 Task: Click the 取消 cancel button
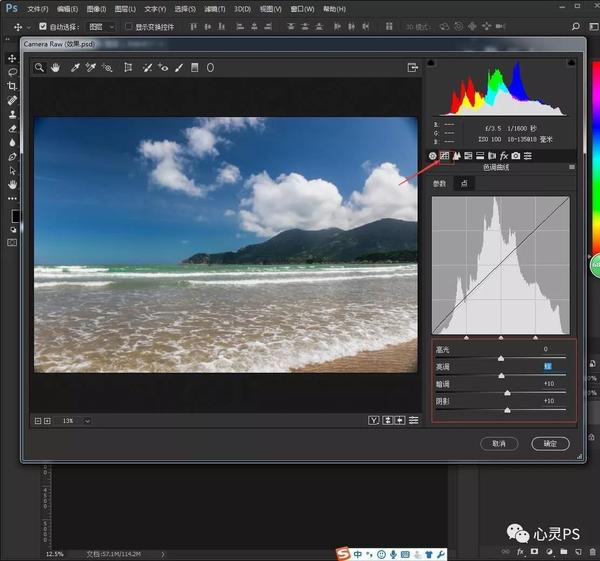(x=499, y=444)
